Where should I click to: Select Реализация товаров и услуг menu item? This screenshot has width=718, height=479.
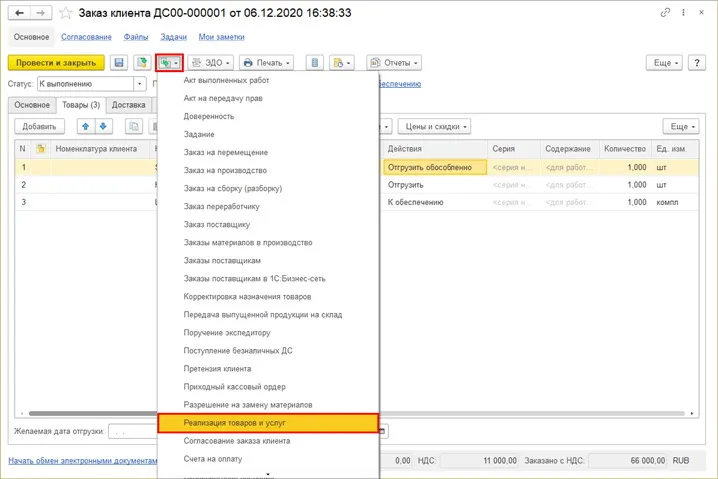pos(268,423)
